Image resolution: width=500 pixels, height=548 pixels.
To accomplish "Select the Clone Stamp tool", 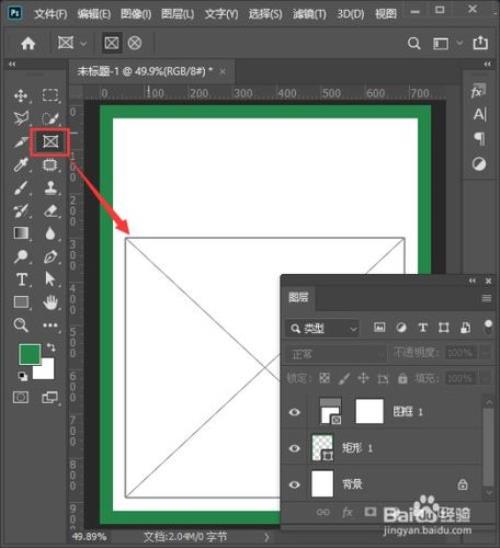I will click(50, 188).
